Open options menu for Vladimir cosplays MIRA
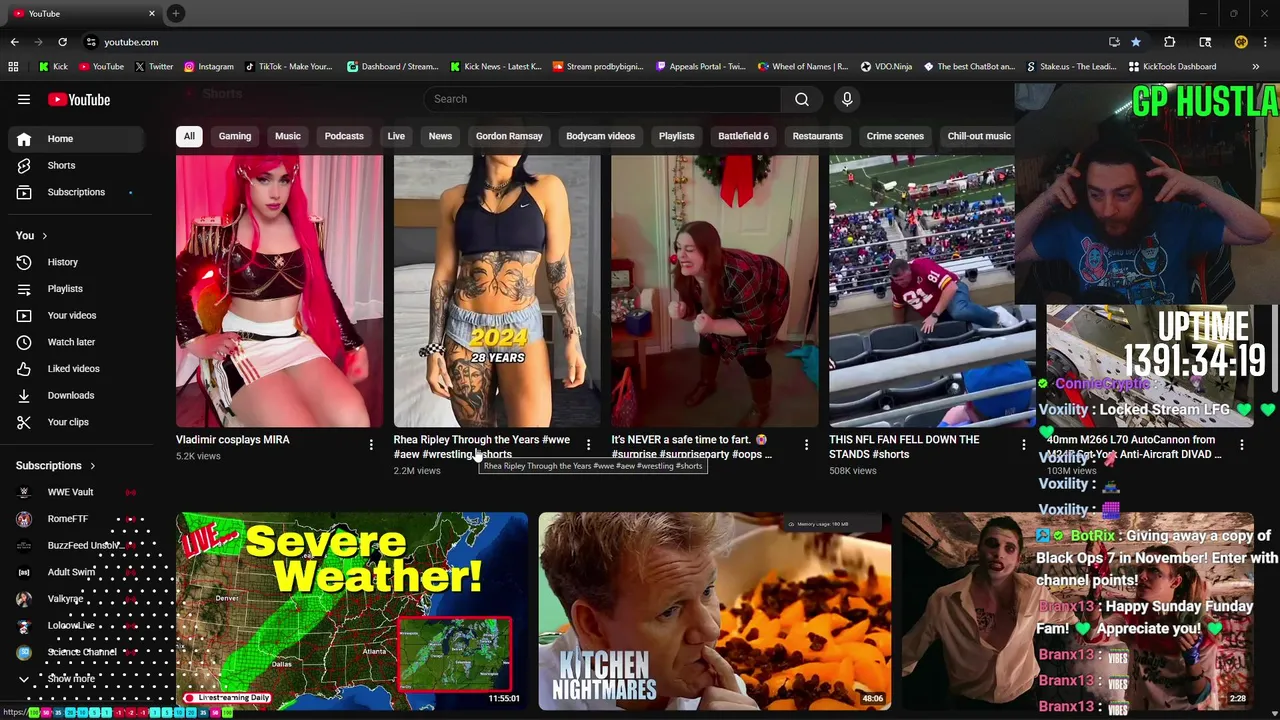 (371, 445)
